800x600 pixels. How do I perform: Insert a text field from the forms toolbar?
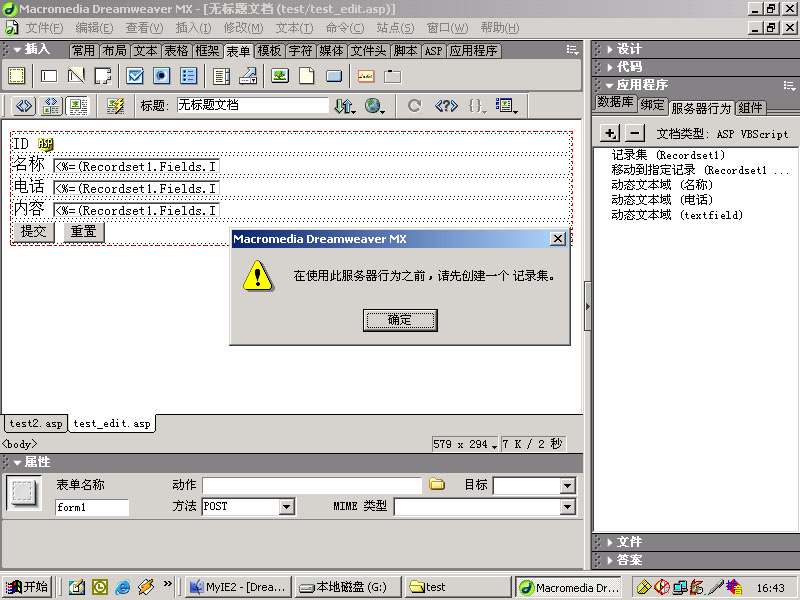pyautogui.click(x=48, y=75)
